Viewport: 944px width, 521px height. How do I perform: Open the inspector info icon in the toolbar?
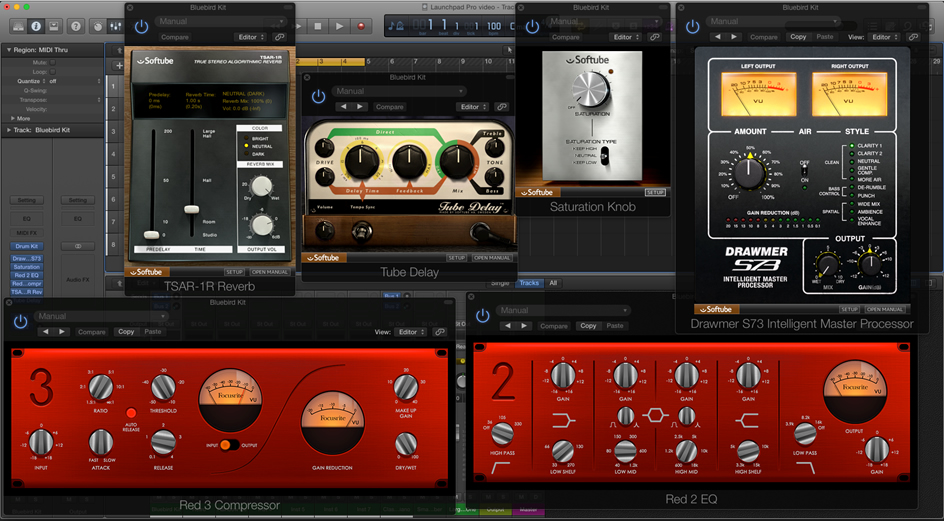point(37,25)
